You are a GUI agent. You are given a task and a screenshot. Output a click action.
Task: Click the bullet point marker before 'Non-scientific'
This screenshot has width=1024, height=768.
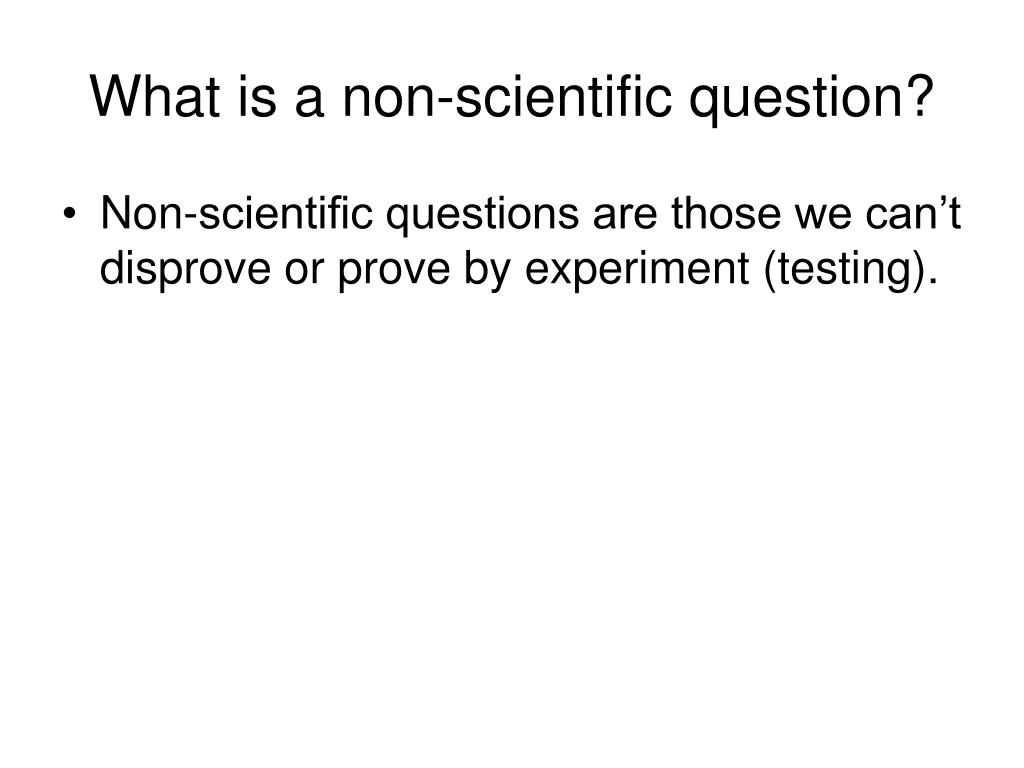click(x=70, y=215)
